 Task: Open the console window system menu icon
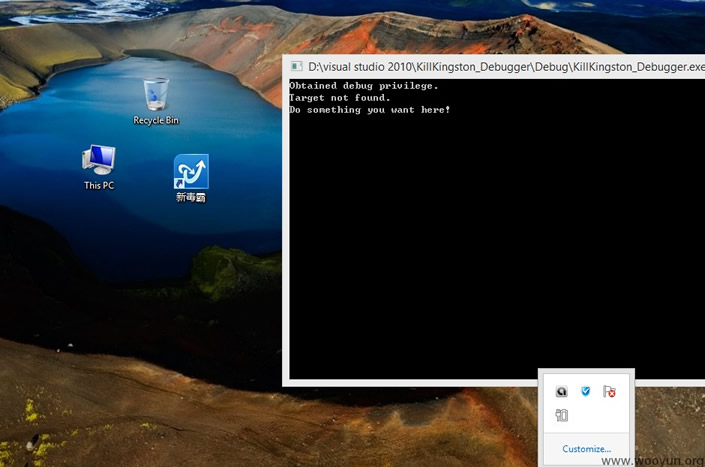(x=296, y=67)
